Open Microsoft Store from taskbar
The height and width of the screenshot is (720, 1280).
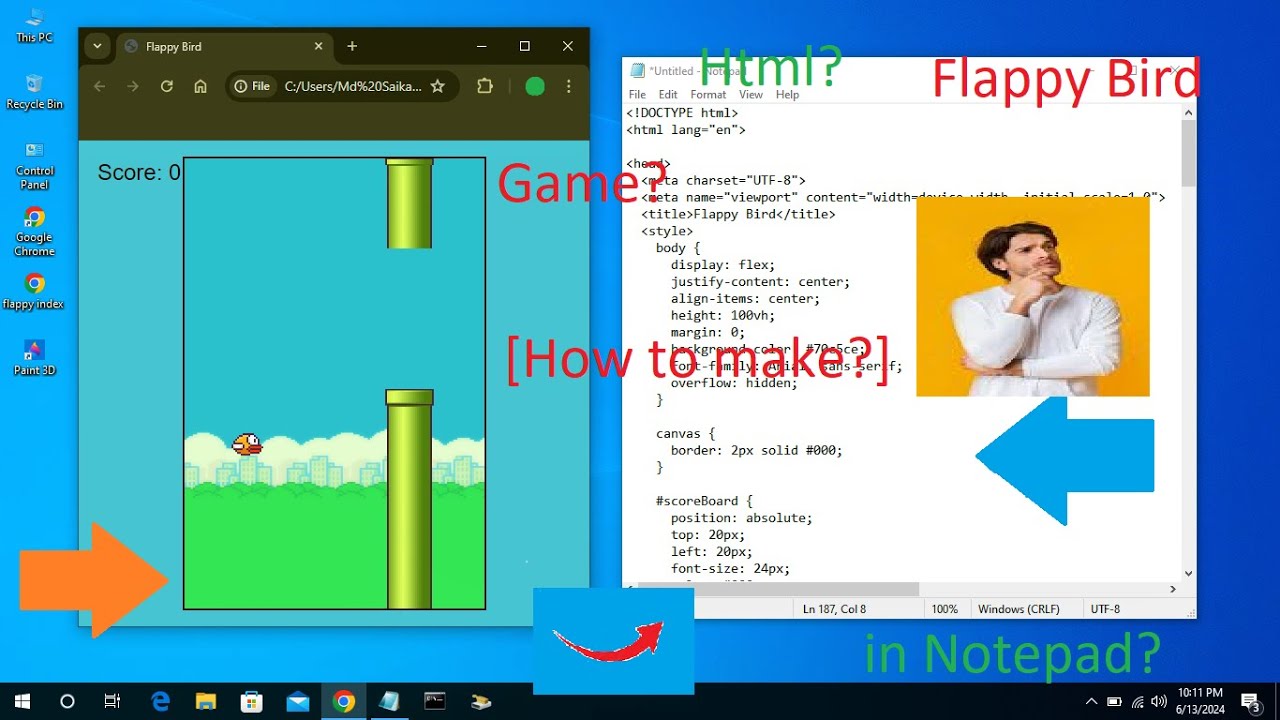(252, 701)
